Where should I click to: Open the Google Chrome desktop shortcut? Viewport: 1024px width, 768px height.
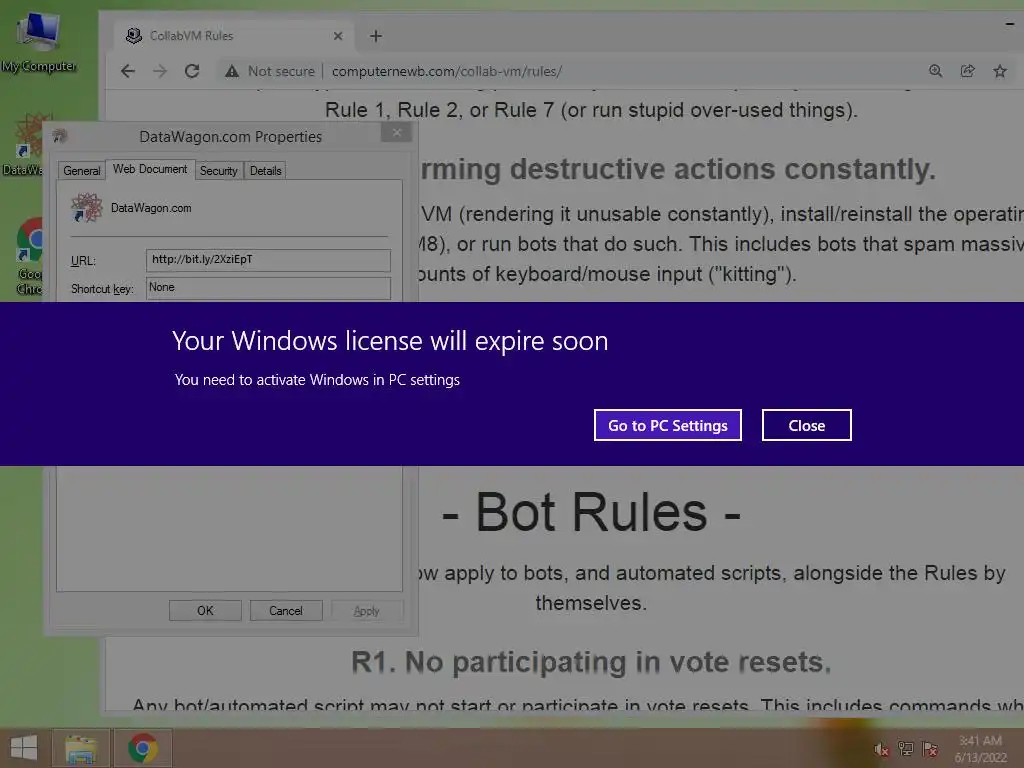tap(29, 256)
